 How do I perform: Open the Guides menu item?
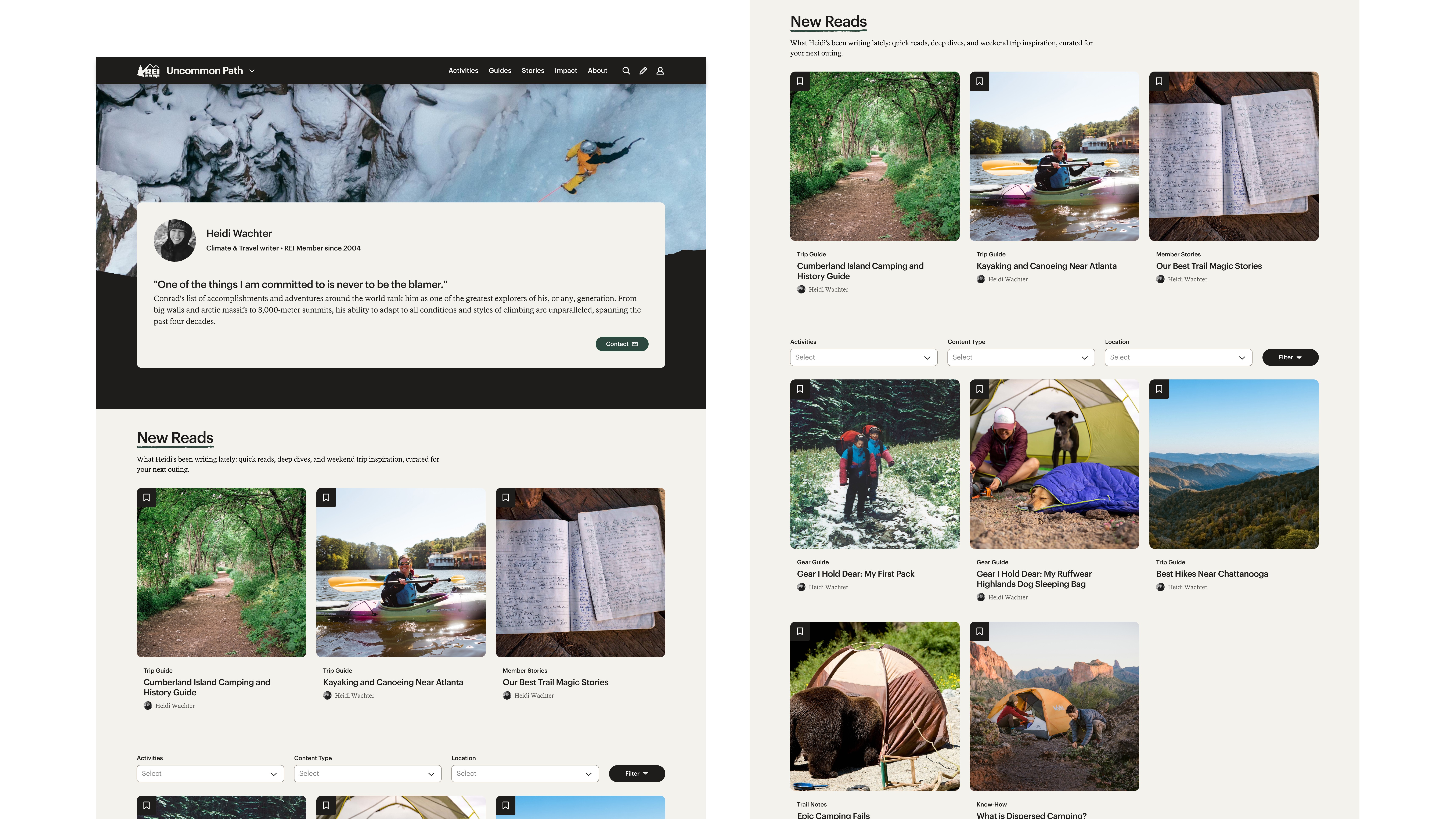click(500, 71)
